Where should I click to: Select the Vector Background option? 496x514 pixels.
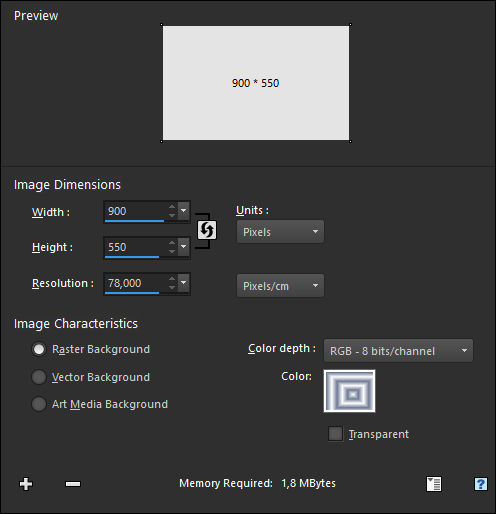pyautogui.click(x=39, y=377)
